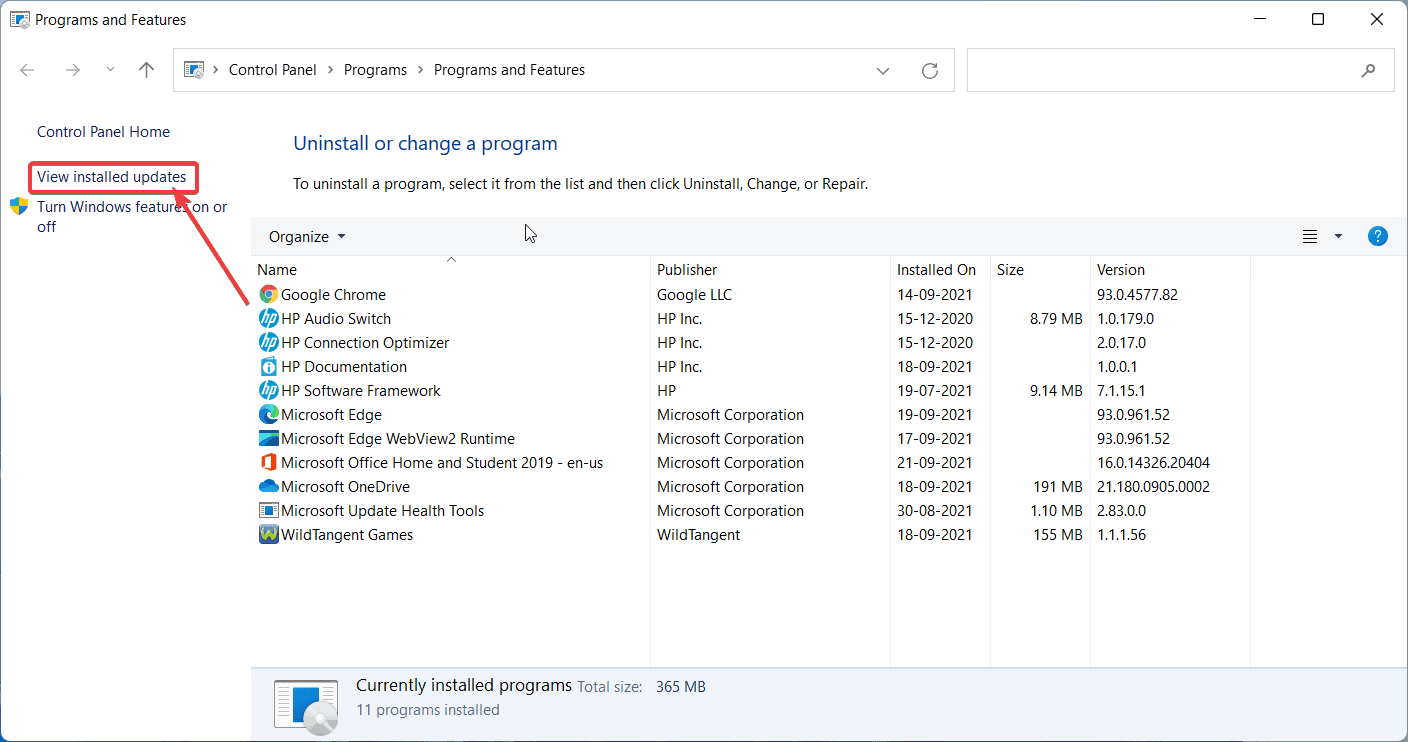Open the Organize dropdown menu

click(307, 236)
